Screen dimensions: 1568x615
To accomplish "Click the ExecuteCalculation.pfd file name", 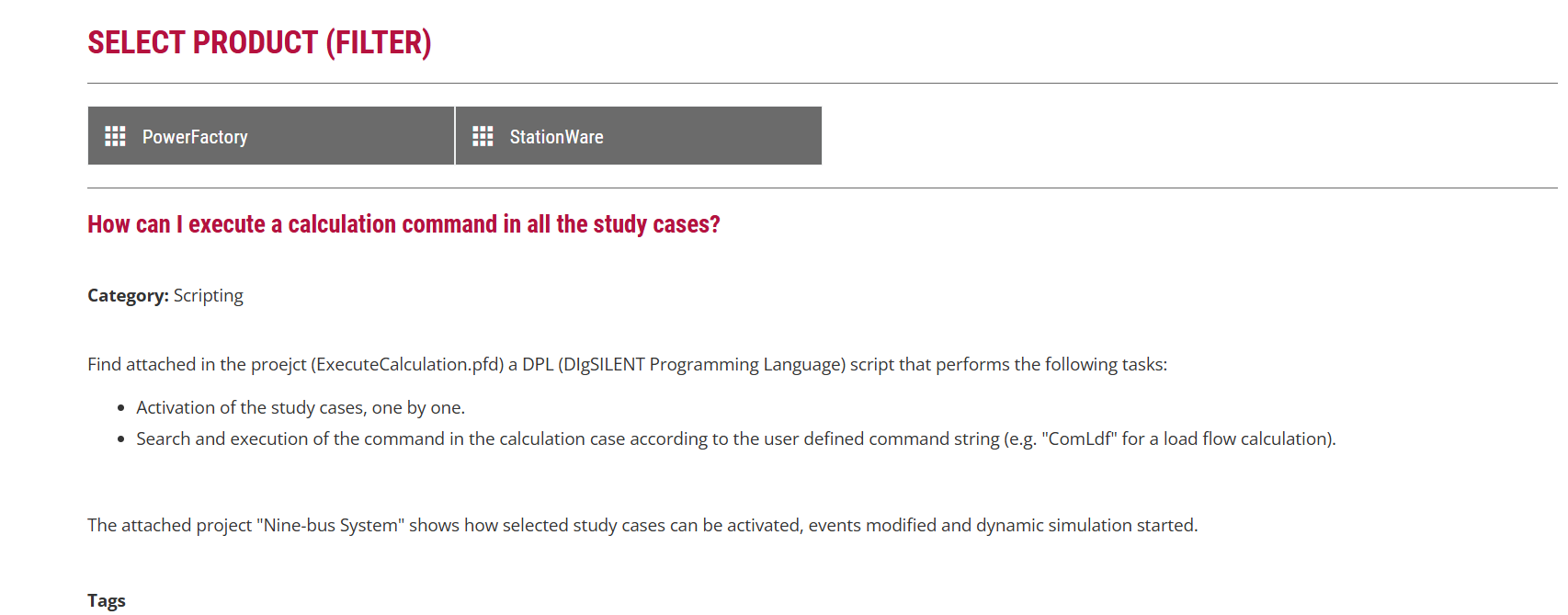I will tap(407, 365).
